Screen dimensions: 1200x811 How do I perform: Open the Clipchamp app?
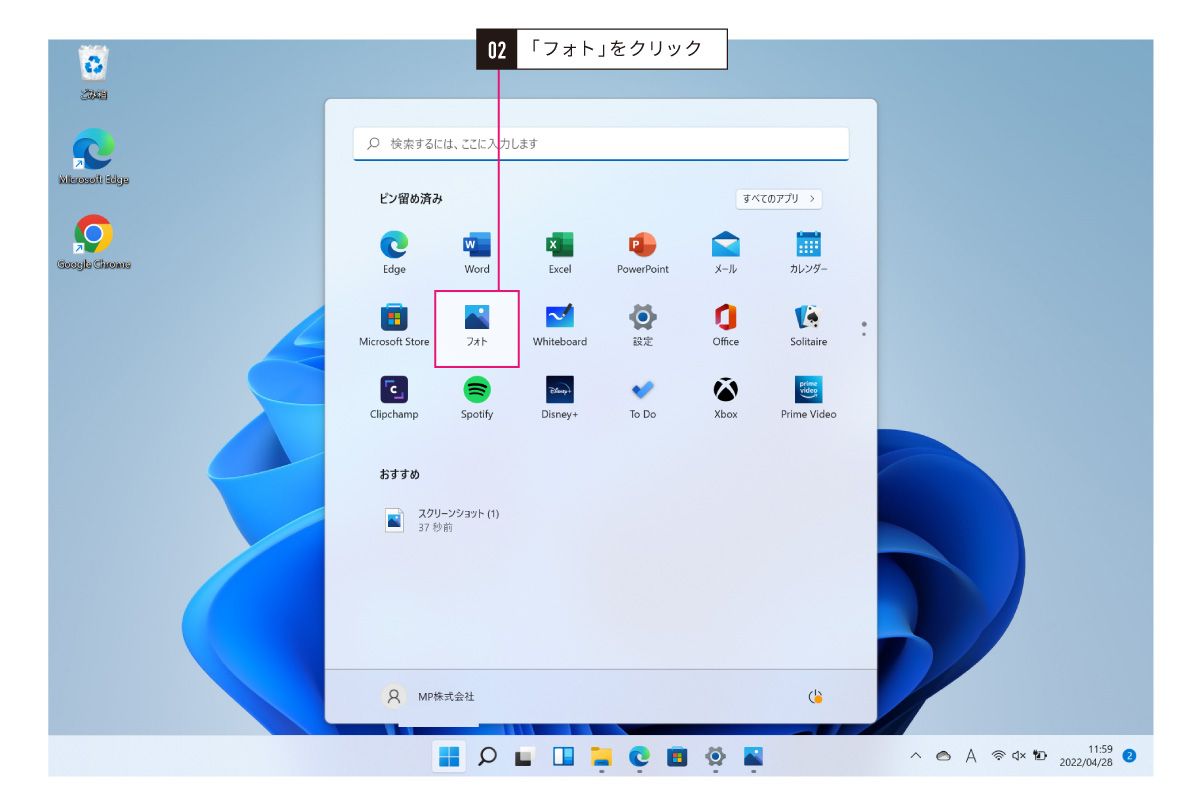(x=394, y=398)
